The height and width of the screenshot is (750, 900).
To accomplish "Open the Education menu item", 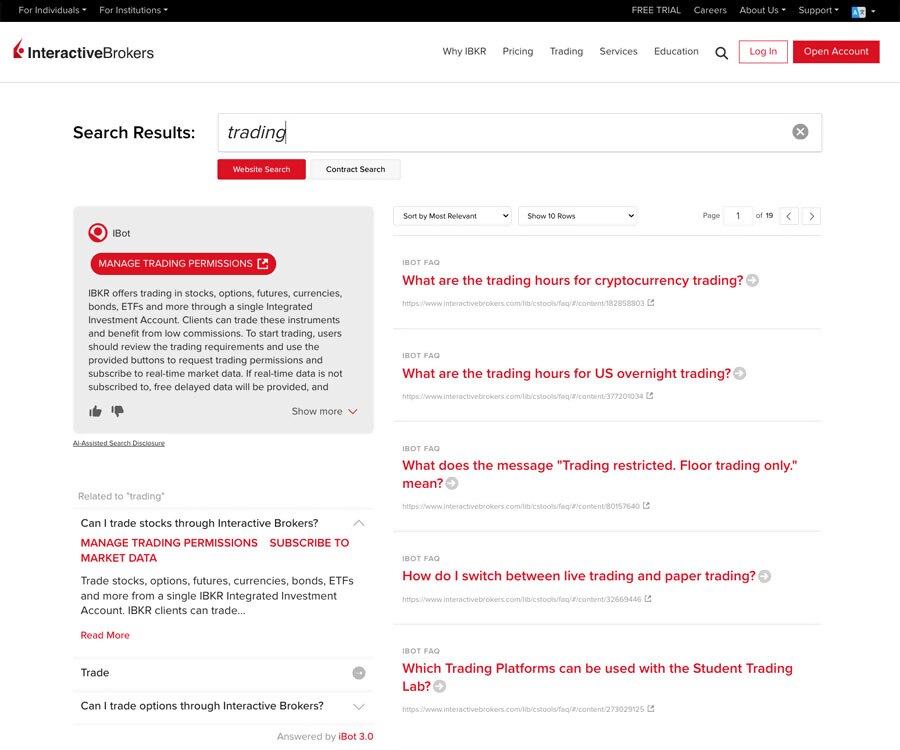I will pos(676,52).
